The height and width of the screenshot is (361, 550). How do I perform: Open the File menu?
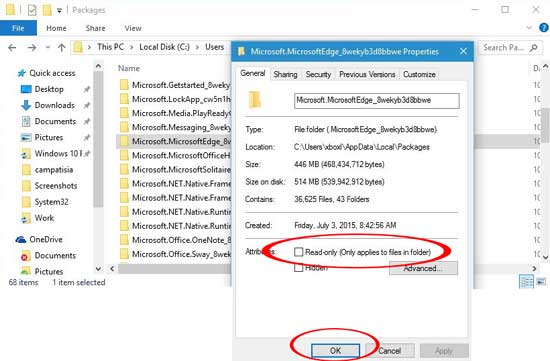click(x=18, y=28)
